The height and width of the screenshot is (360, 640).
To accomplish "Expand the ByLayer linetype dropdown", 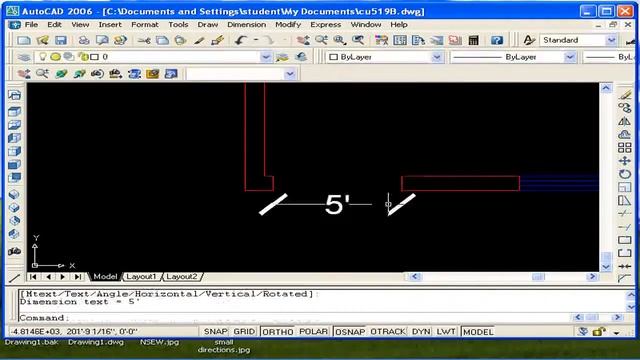I will tap(570, 57).
